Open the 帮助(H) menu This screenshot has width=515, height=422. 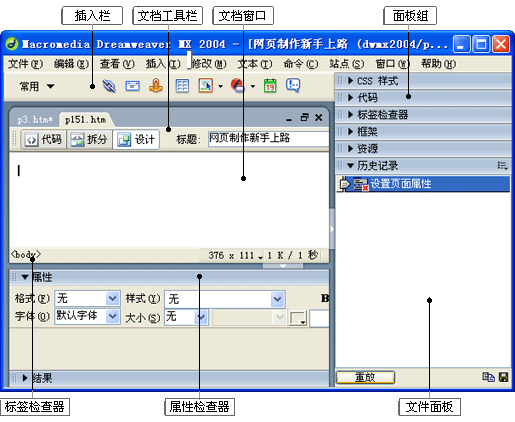pos(438,64)
